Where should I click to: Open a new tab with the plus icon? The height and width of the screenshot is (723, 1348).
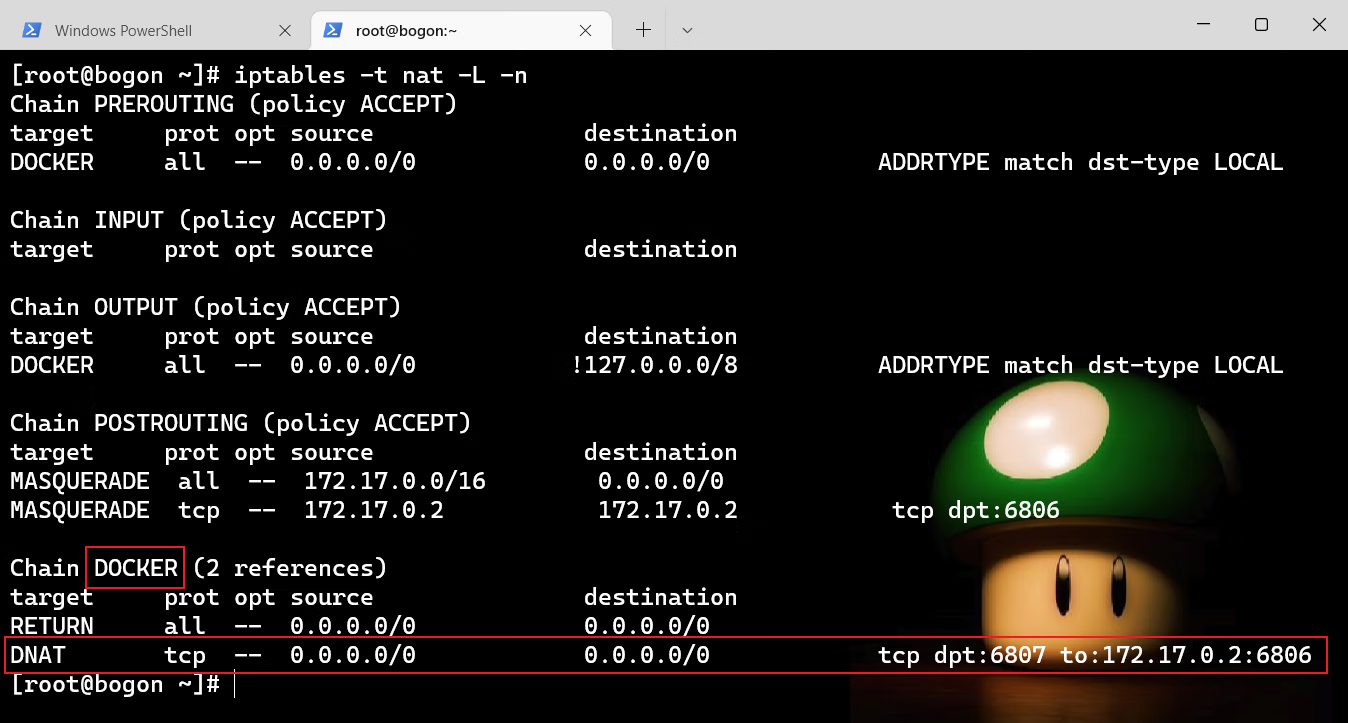point(643,30)
